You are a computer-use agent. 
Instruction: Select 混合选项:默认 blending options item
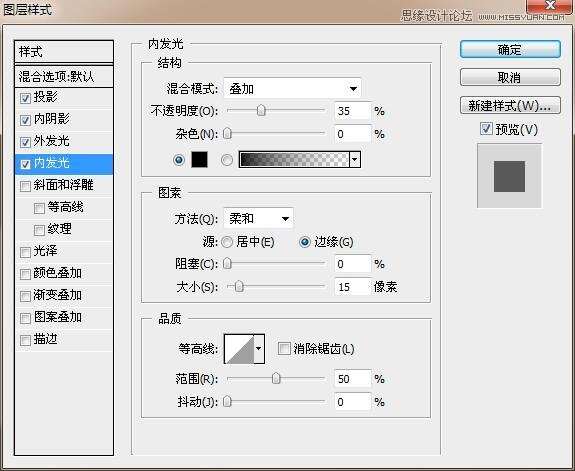click(x=64, y=76)
